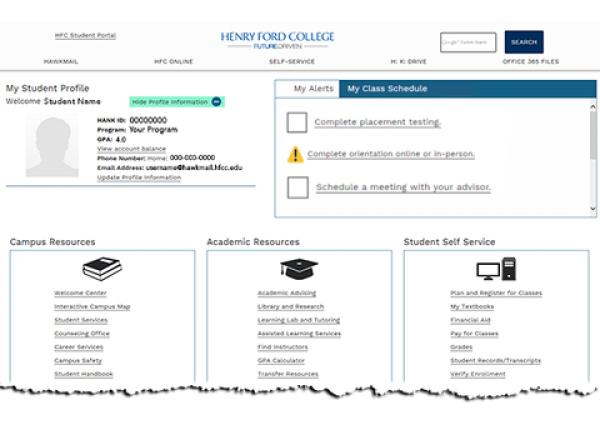Viewport: 600px width, 440px height.
Task: Click the graduation cap icon
Action: point(299,269)
